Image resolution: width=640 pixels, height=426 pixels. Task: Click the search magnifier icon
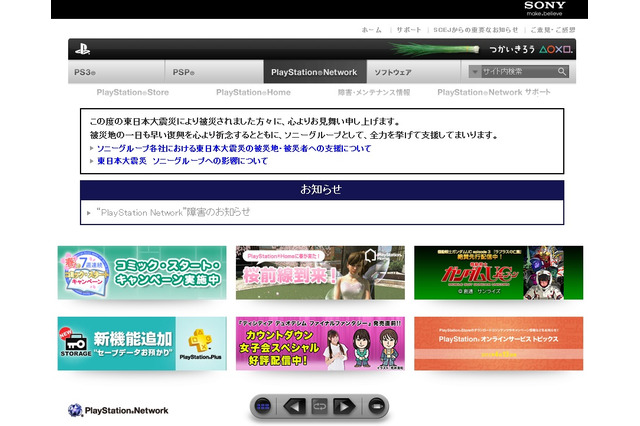pyautogui.click(x=562, y=72)
